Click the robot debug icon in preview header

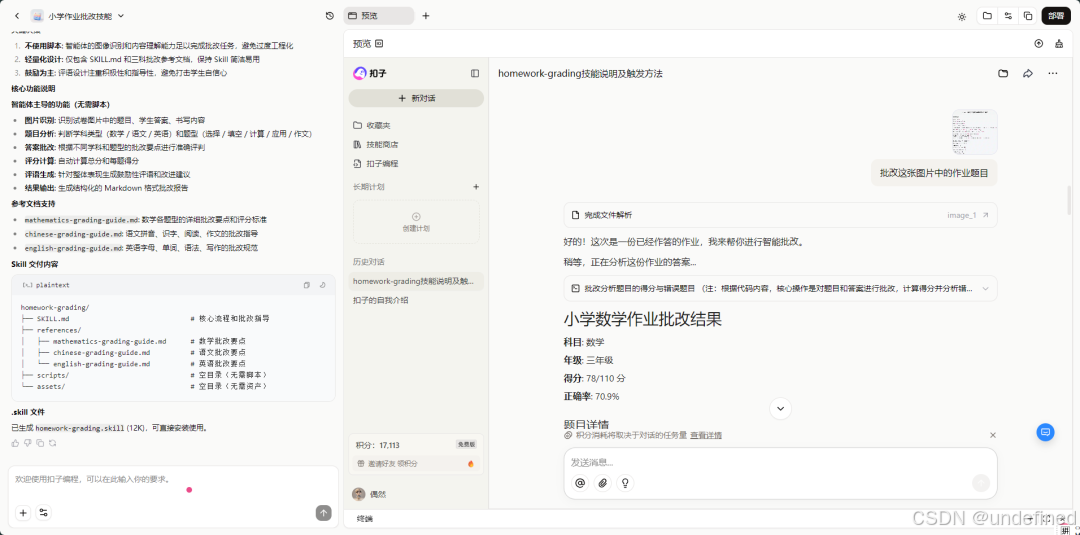click(x=1059, y=43)
